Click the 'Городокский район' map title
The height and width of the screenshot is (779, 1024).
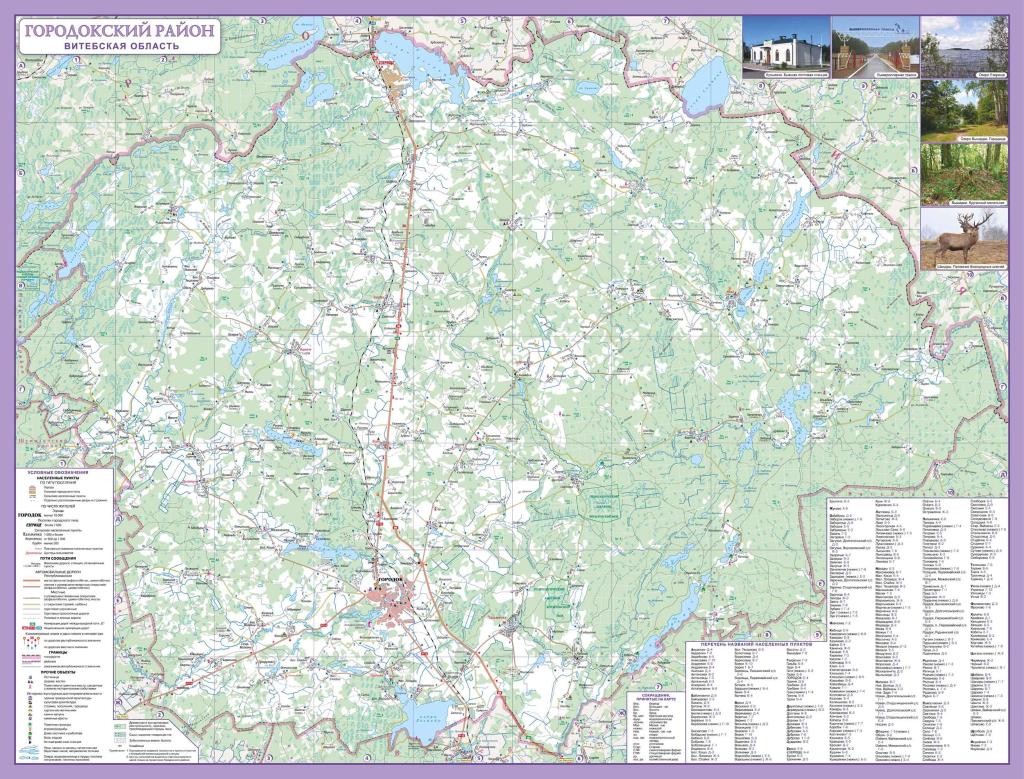coord(118,30)
